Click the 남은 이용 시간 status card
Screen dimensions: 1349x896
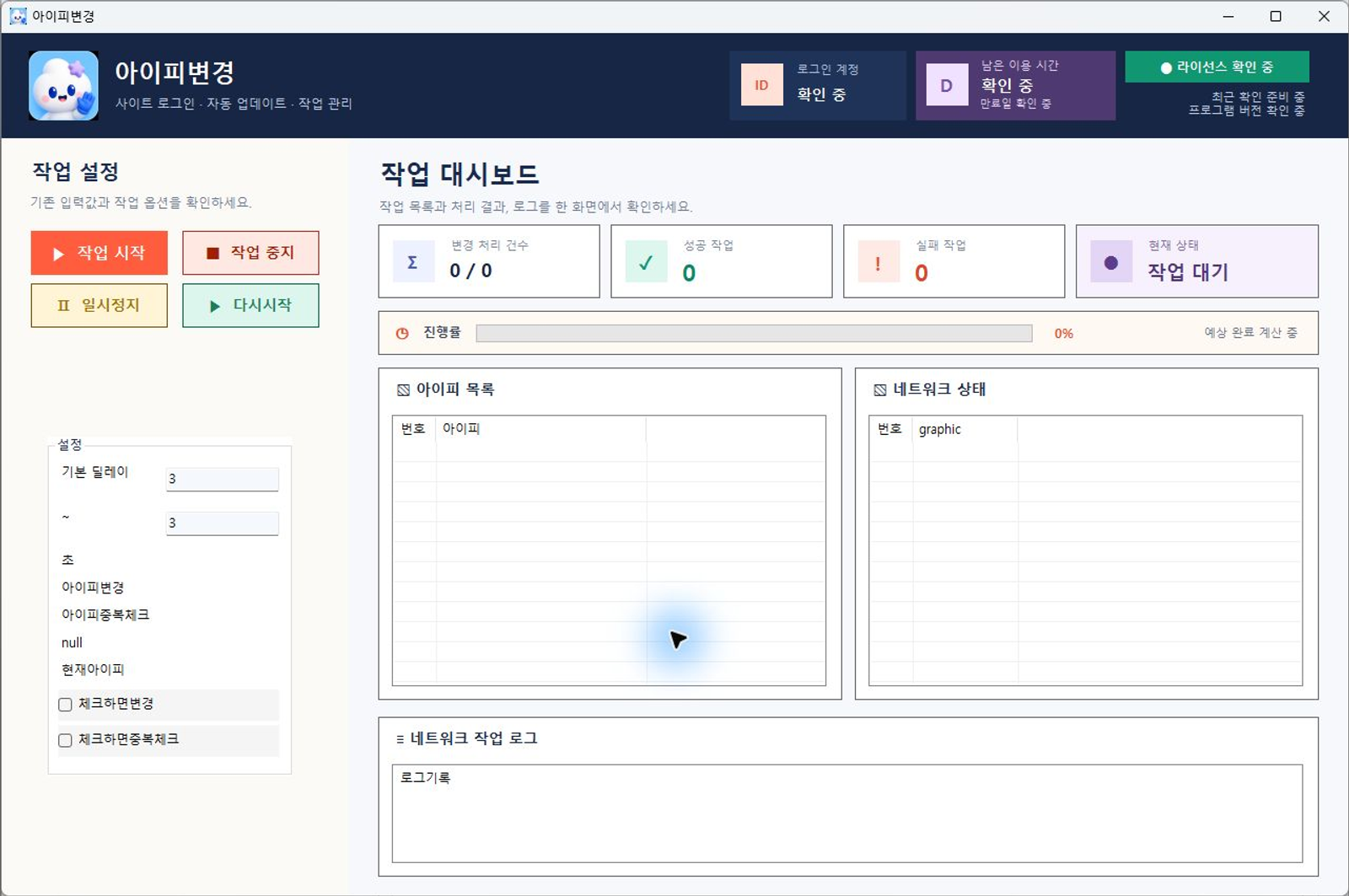(1015, 85)
